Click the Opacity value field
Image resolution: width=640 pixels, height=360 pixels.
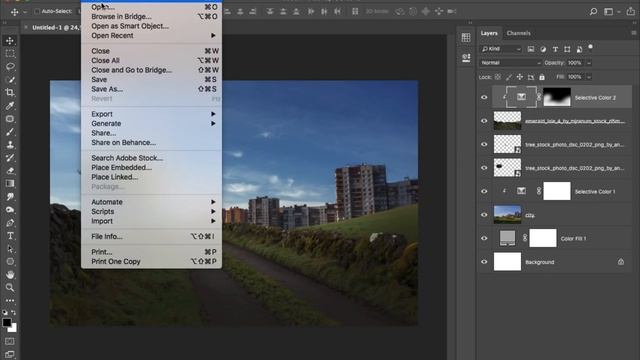(575, 63)
